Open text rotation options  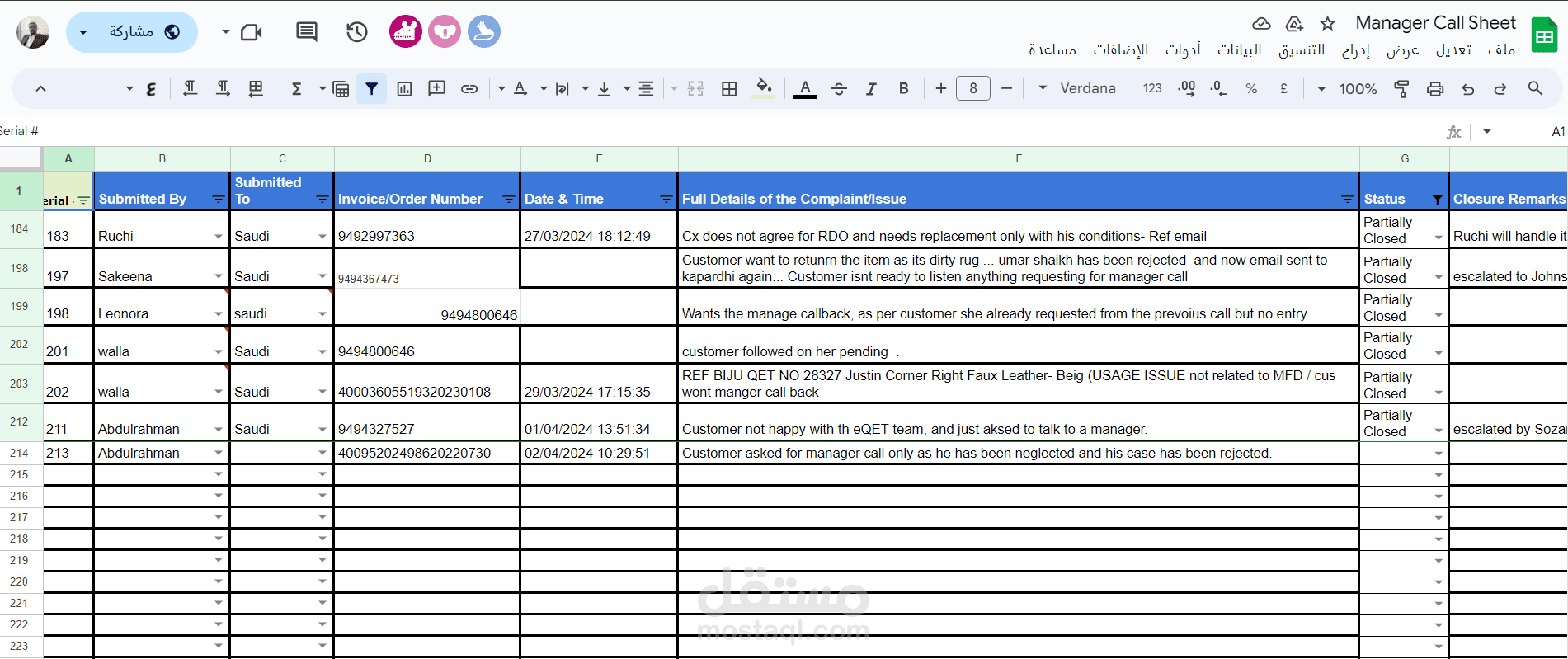[520, 88]
